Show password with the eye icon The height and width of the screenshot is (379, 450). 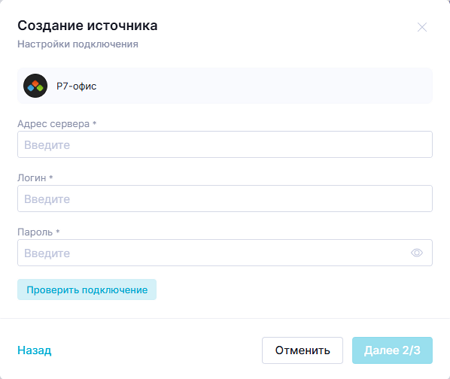pos(417,253)
